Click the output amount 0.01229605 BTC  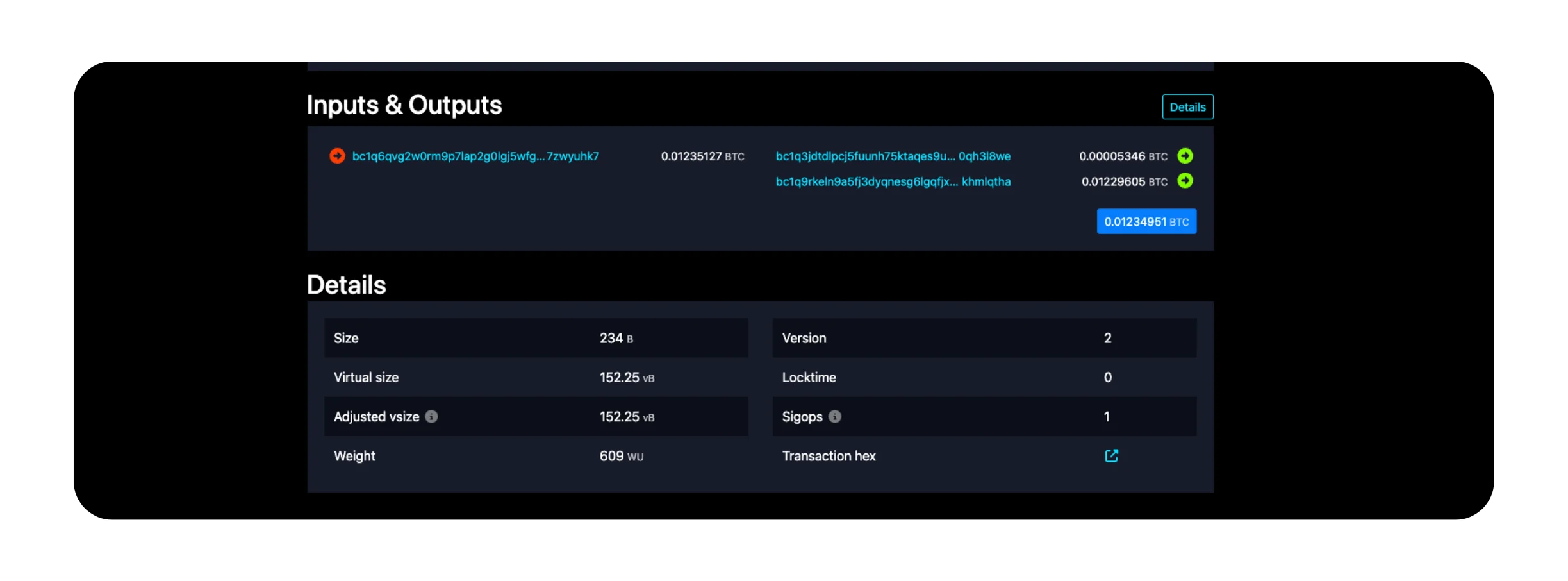coord(1124,182)
